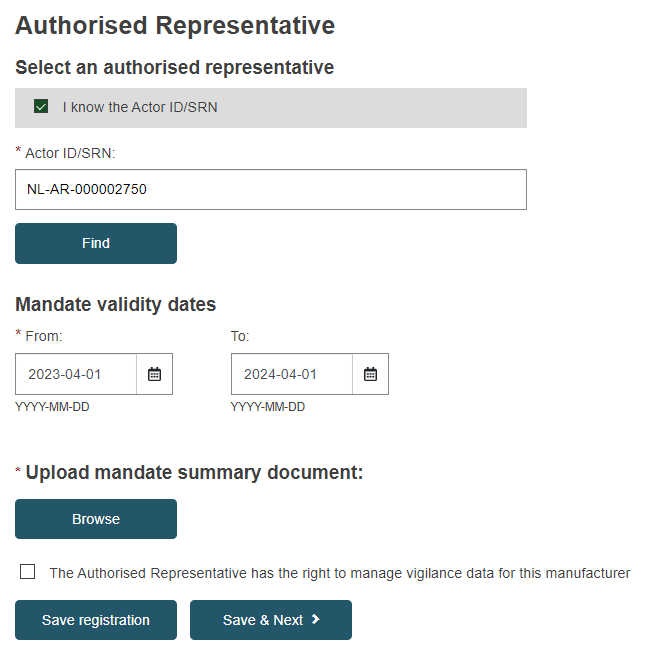Click the vigilance data checkbox label text
Screen dimensions: 659x649
click(340, 573)
